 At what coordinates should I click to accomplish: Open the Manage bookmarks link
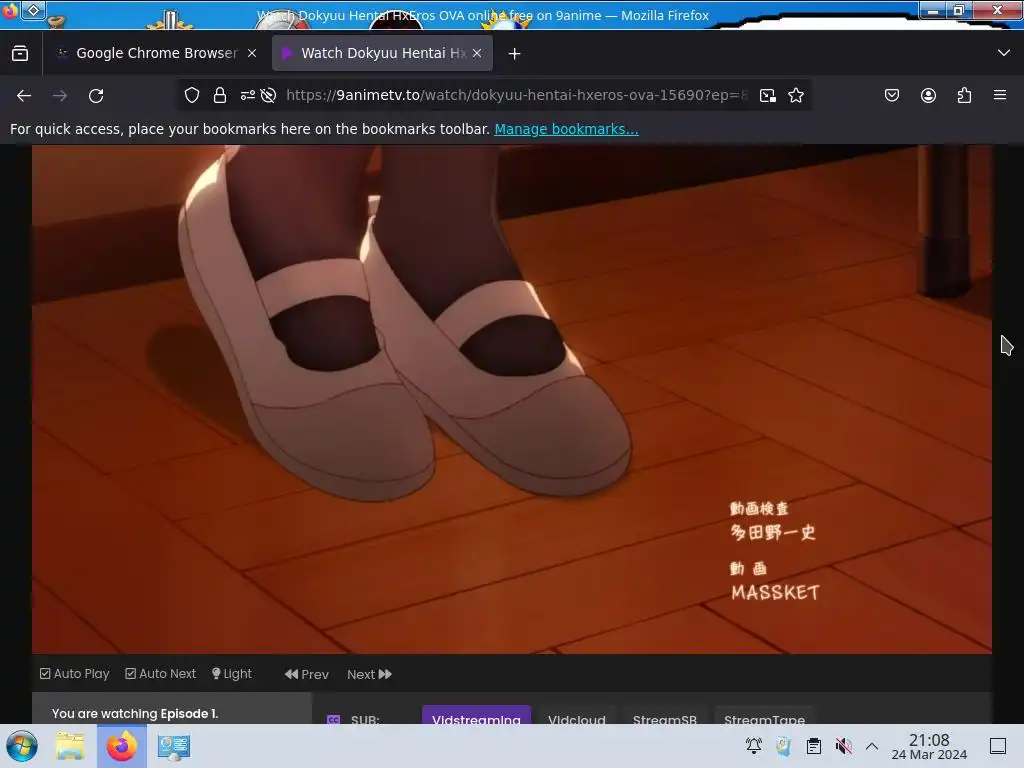(x=566, y=129)
